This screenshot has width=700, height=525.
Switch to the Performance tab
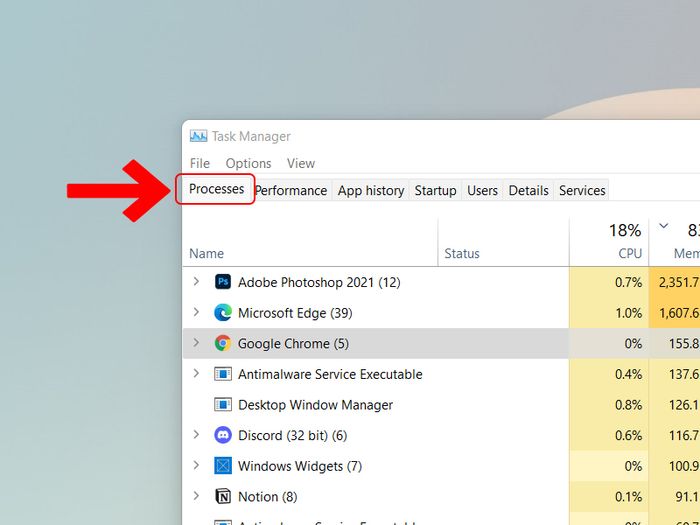(x=291, y=191)
